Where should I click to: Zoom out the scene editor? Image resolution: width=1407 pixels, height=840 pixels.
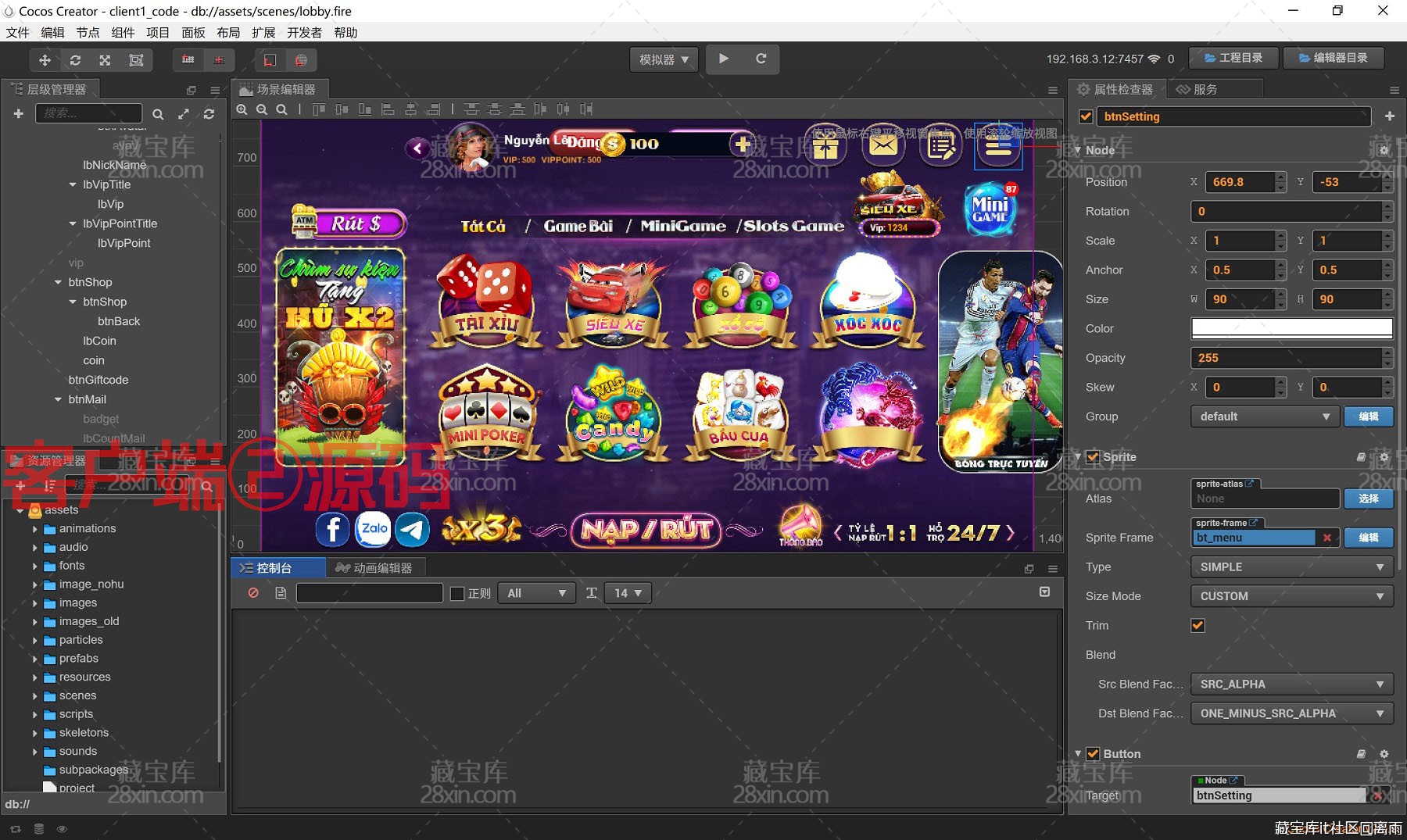[262, 109]
